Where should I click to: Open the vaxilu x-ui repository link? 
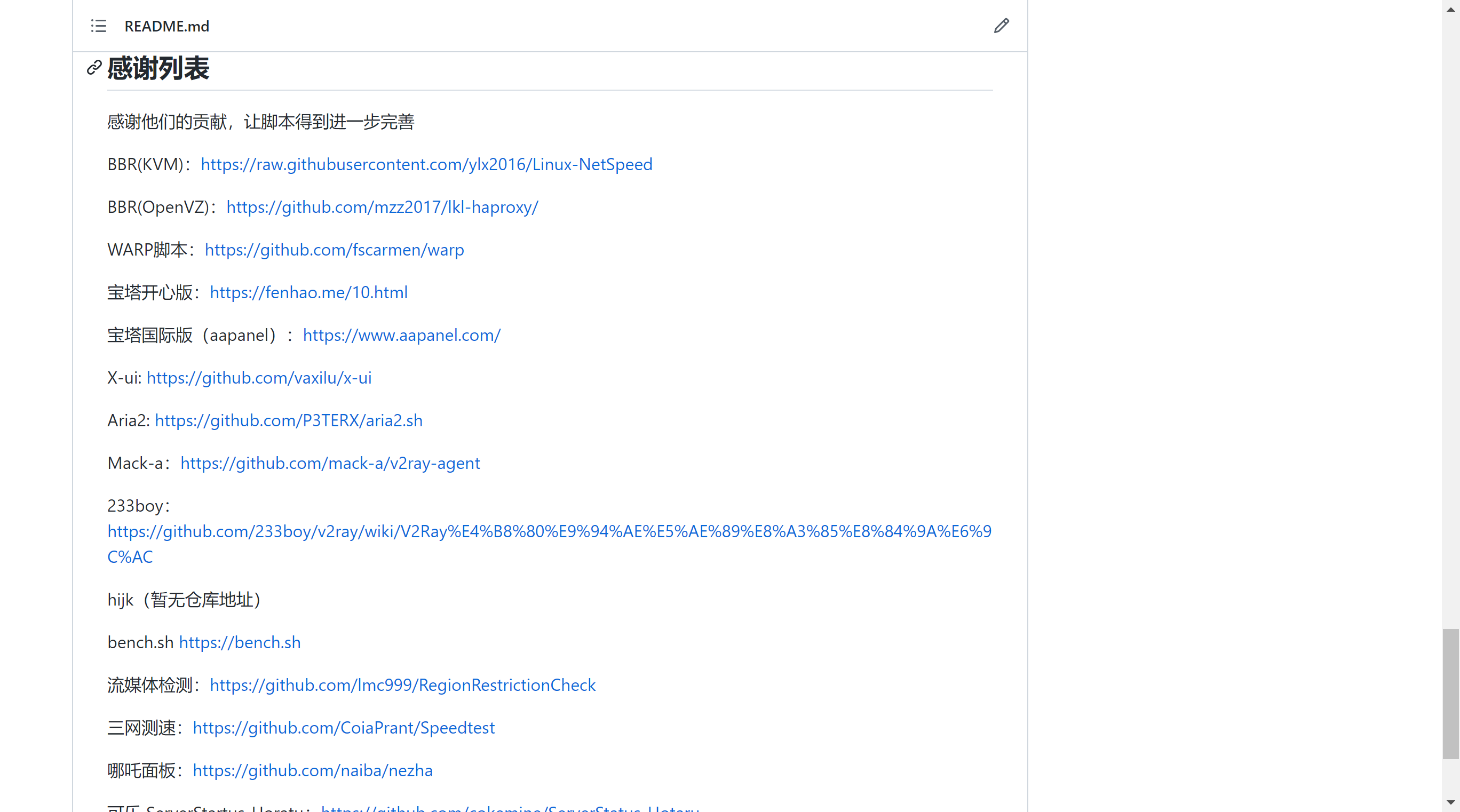(x=259, y=378)
